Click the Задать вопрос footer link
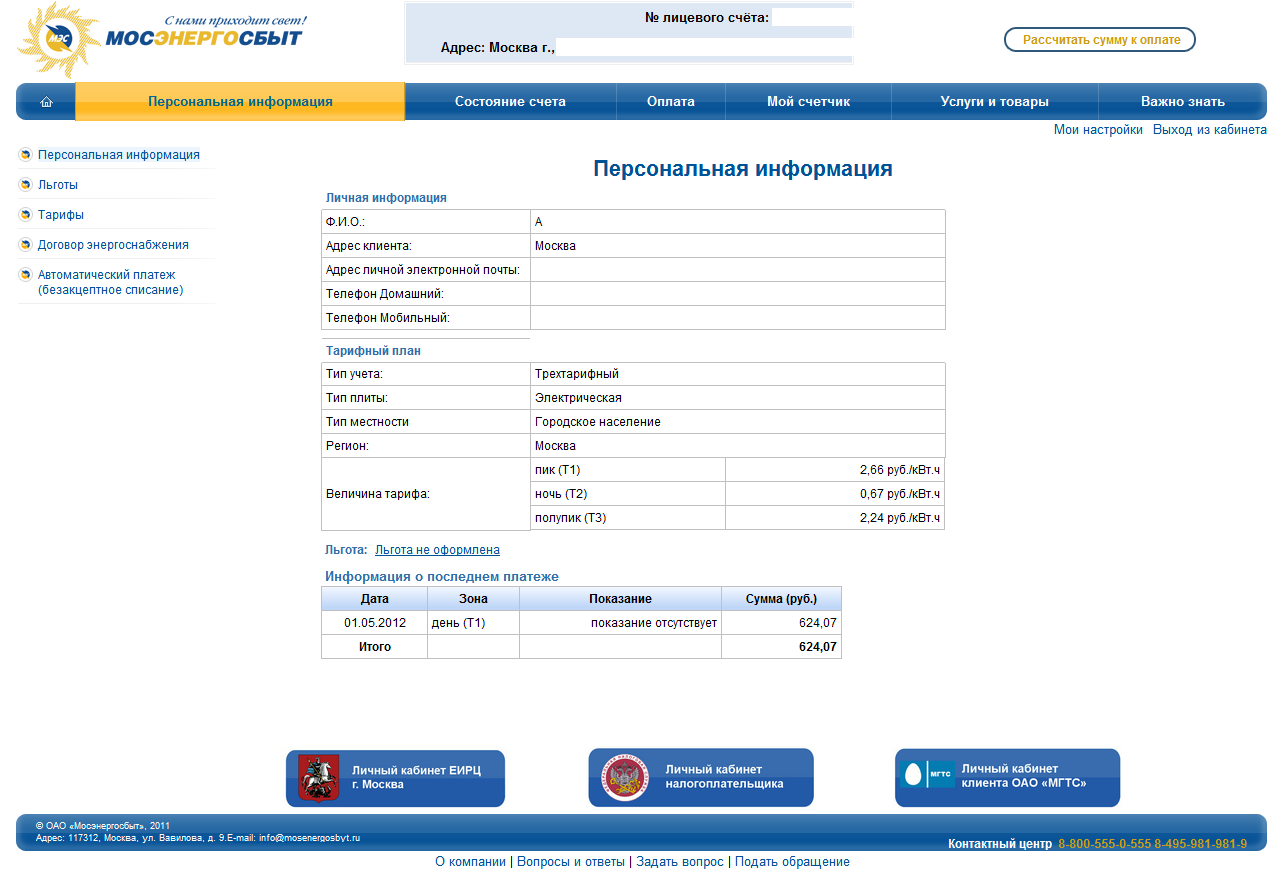The height and width of the screenshot is (869, 1286). pos(680,861)
